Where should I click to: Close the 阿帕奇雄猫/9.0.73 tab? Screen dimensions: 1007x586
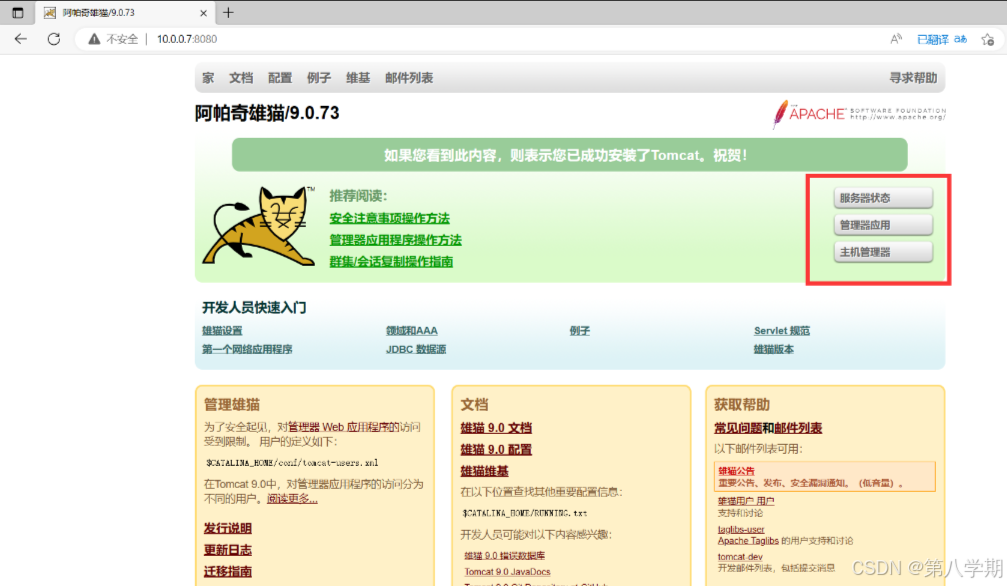click(x=204, y=13)
